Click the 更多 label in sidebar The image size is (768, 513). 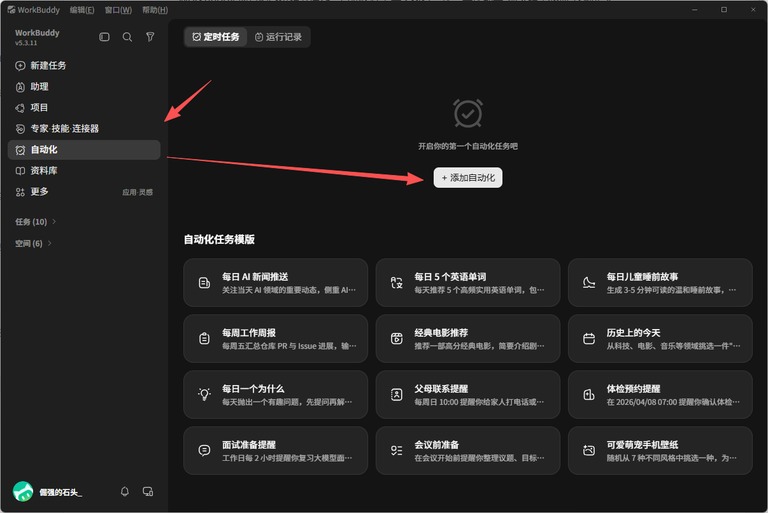point(39,192)
